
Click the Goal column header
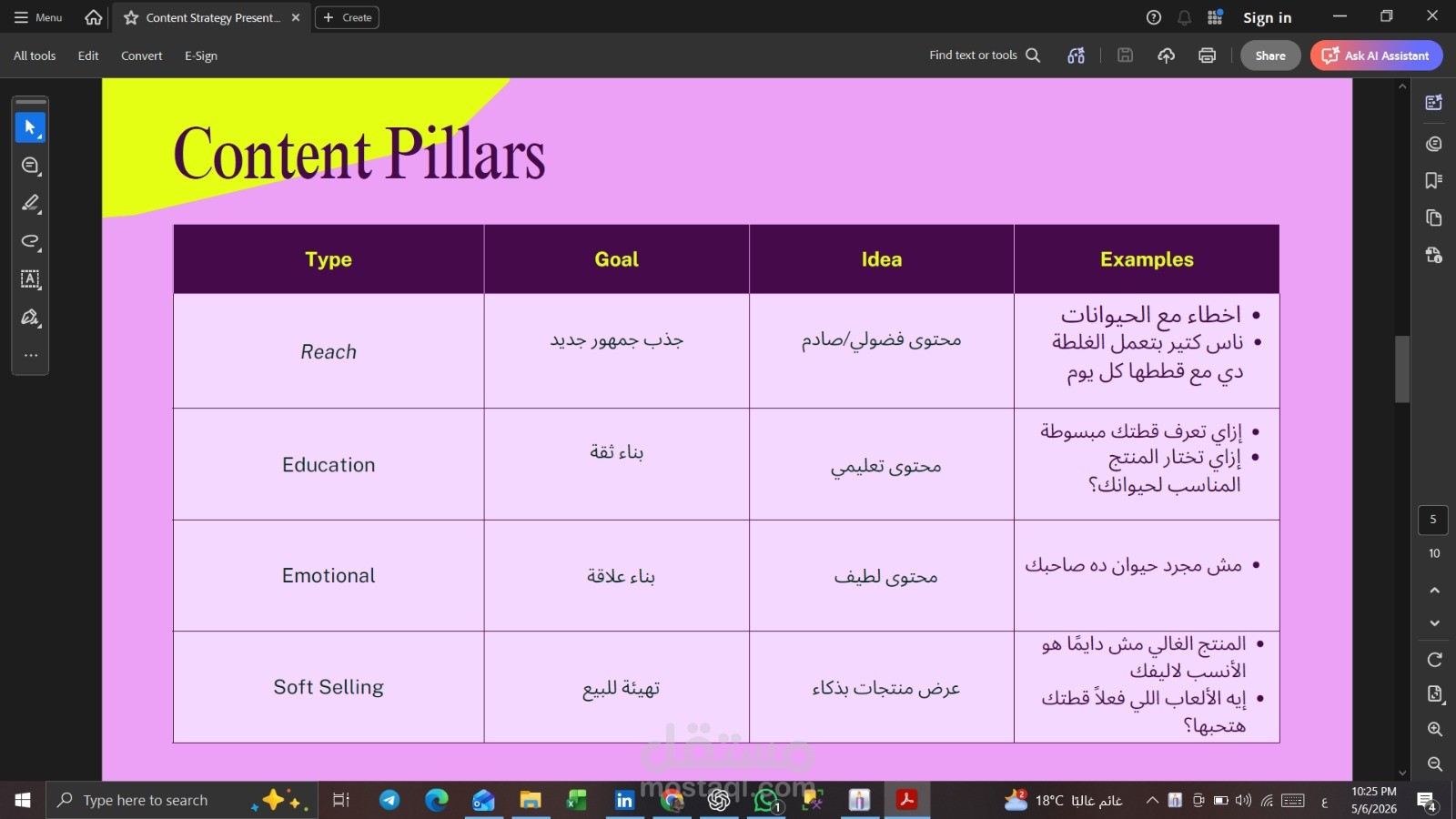tap(617, 259)
